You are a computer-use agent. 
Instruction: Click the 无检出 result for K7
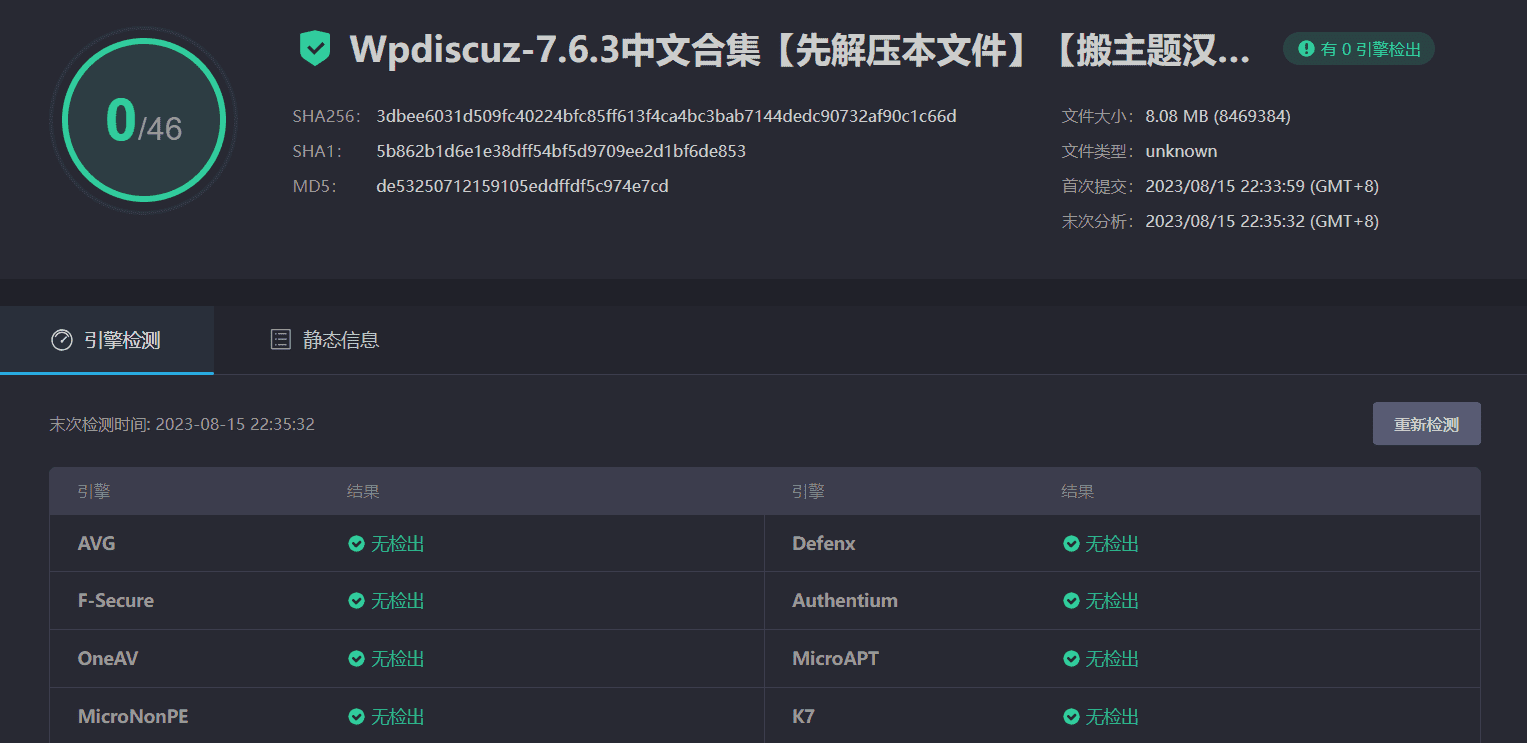(x=1113, y=717)
